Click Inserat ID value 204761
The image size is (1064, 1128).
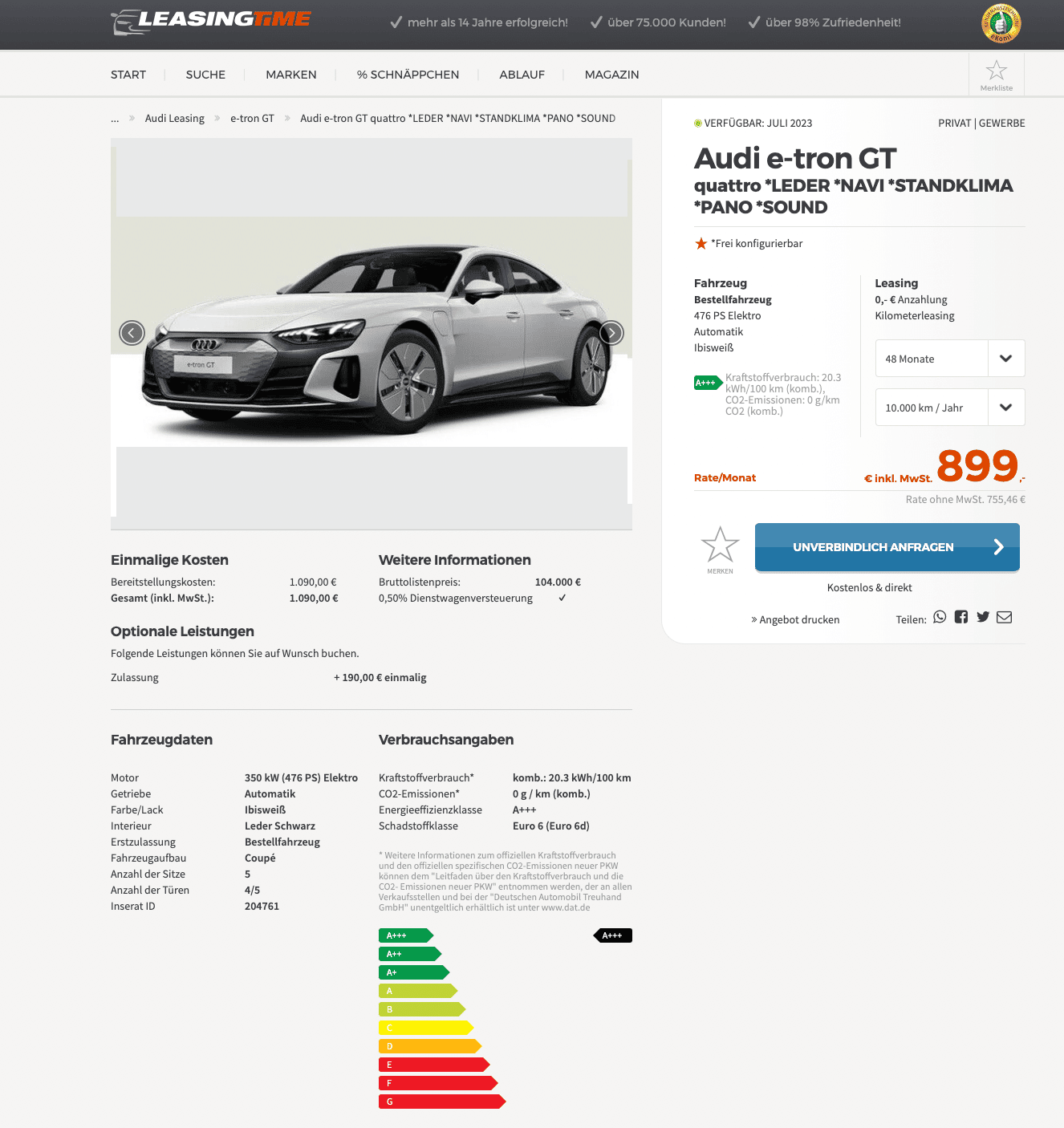pyautogui.click(x=262, y=906)
